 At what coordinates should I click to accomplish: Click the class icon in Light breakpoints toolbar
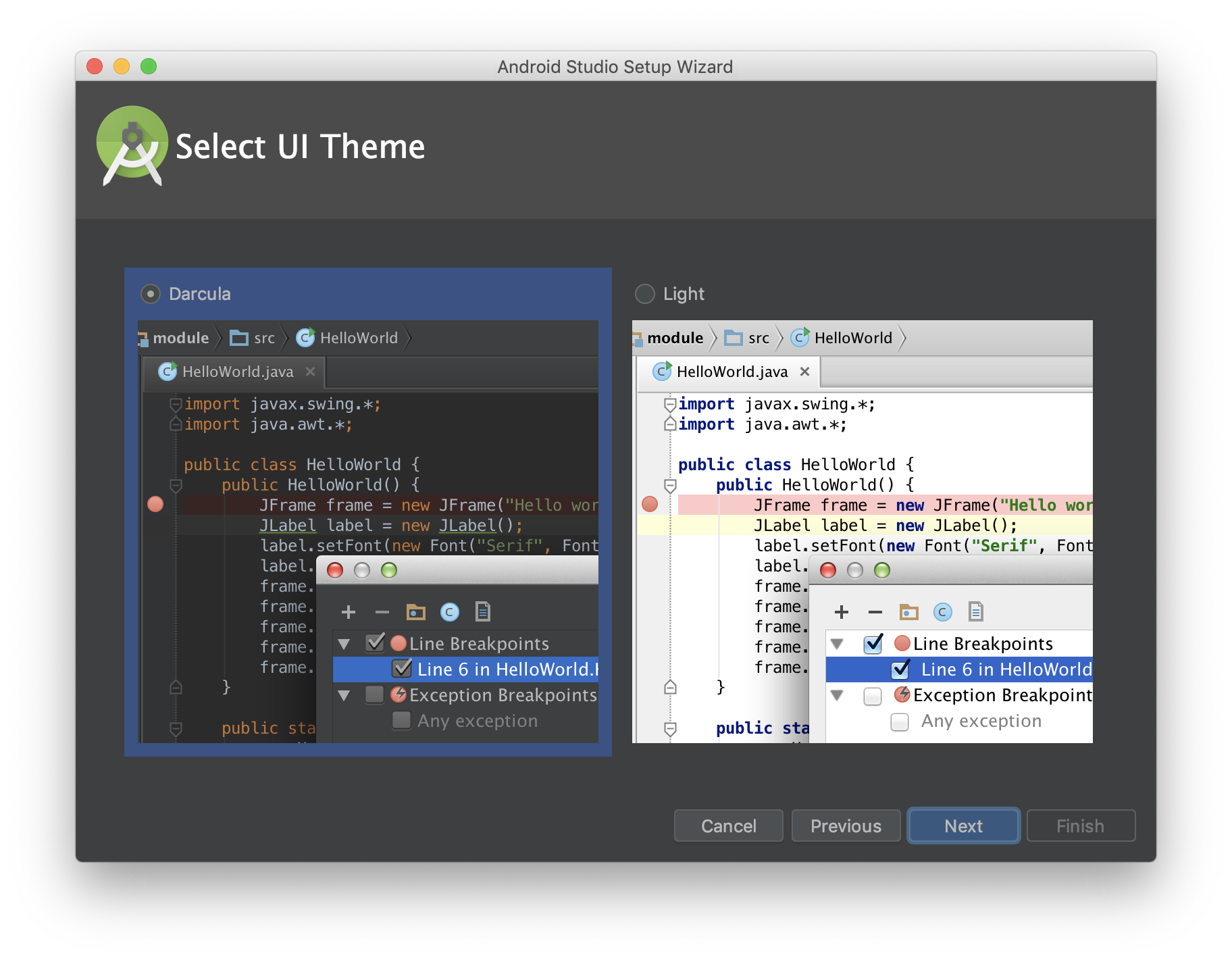tap(942, 612)
